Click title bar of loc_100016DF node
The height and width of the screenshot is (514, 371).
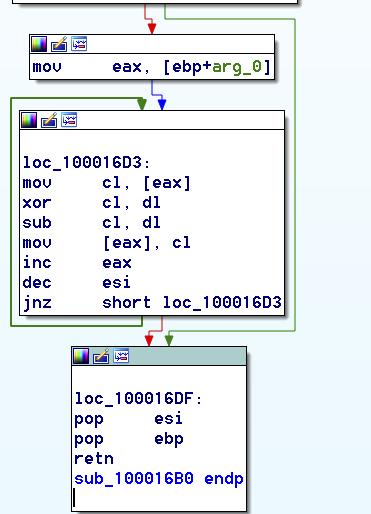coord(159,356)
